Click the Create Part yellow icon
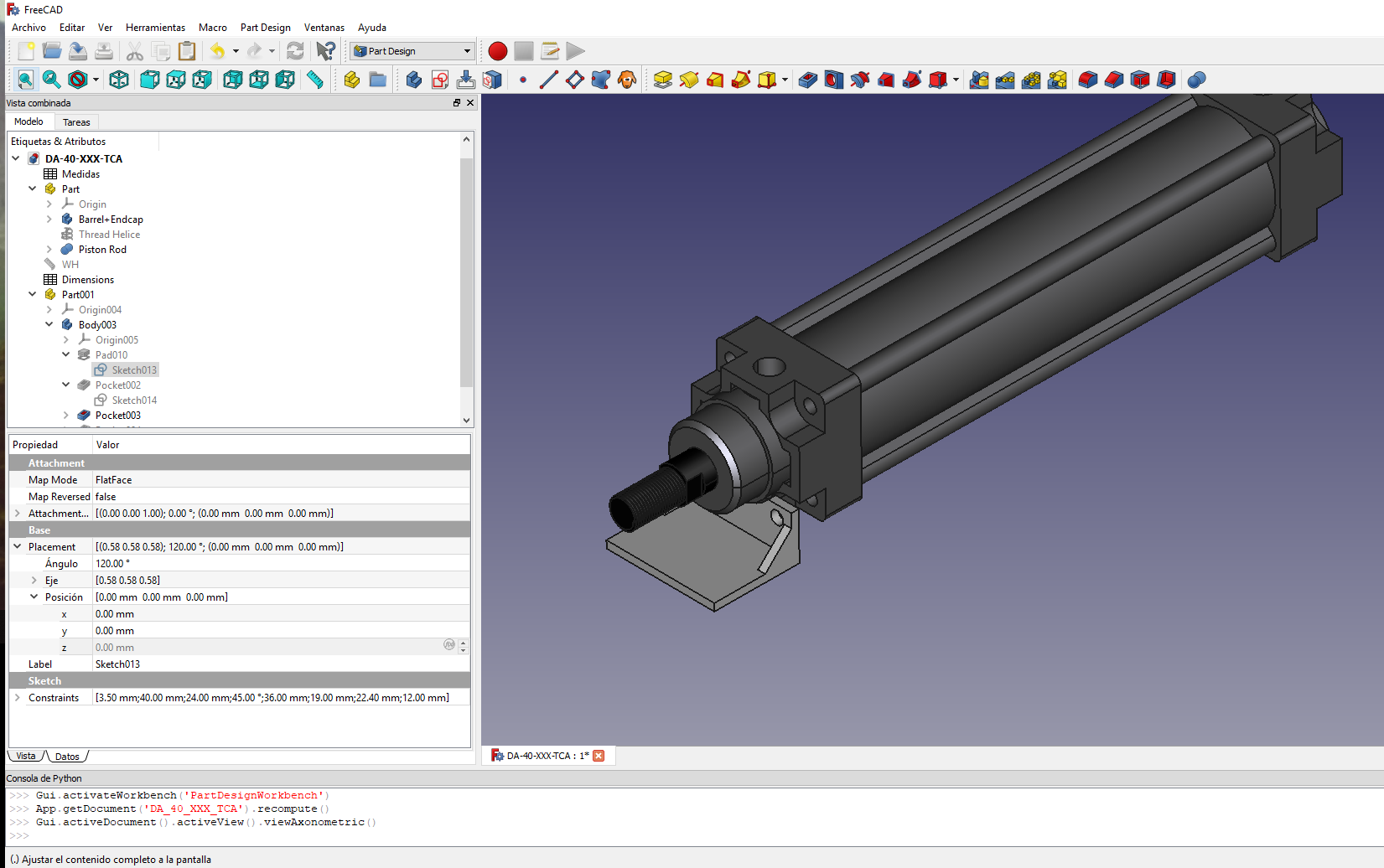Viewport: 1384px width, 868px height. pos(352,80)
